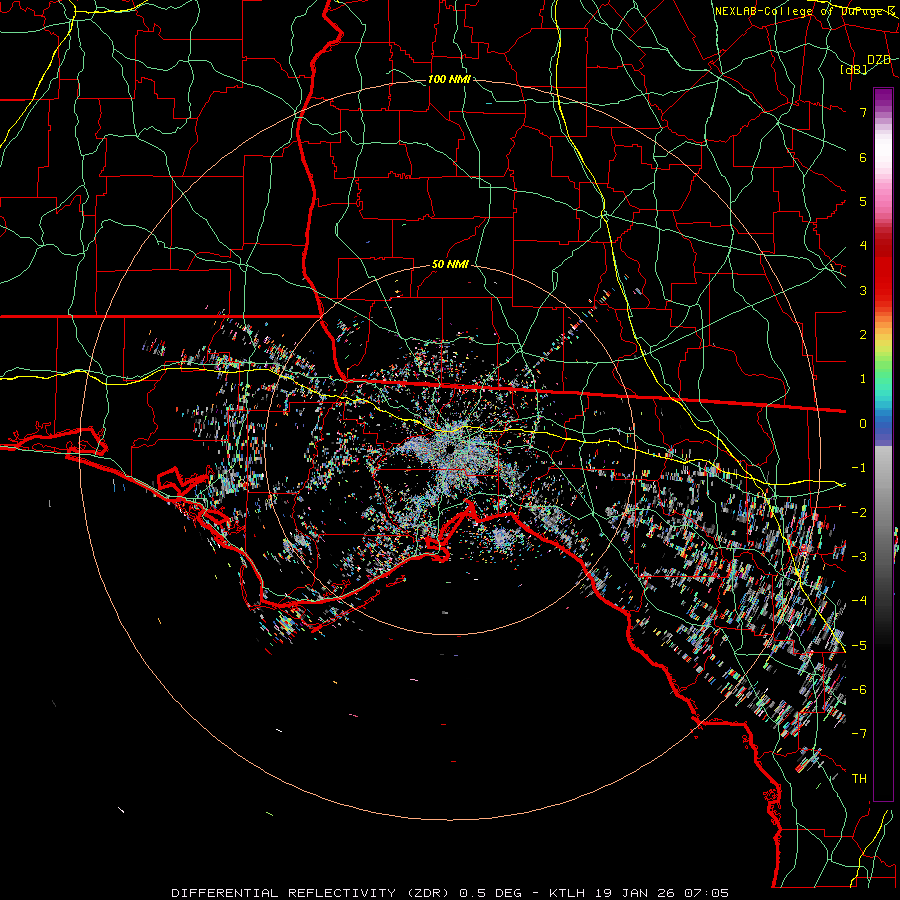
Task: Click the NEXLAB-College of DuPage watermark text
Action: point(805,11)
